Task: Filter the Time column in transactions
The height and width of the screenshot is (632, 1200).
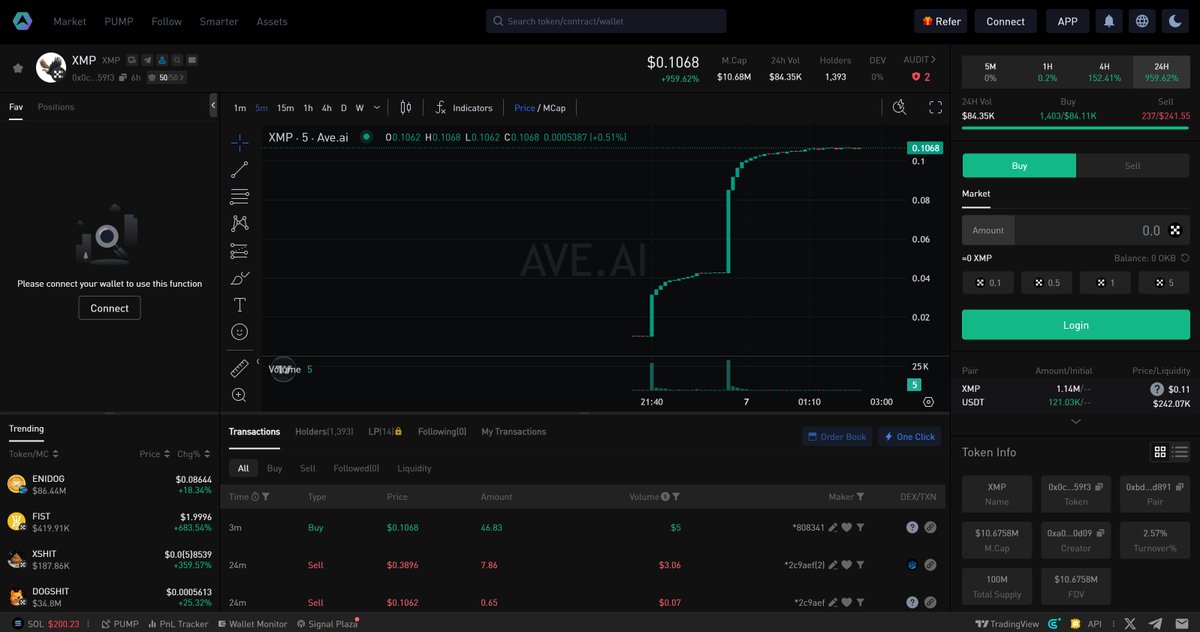Action: pos(266,497)
